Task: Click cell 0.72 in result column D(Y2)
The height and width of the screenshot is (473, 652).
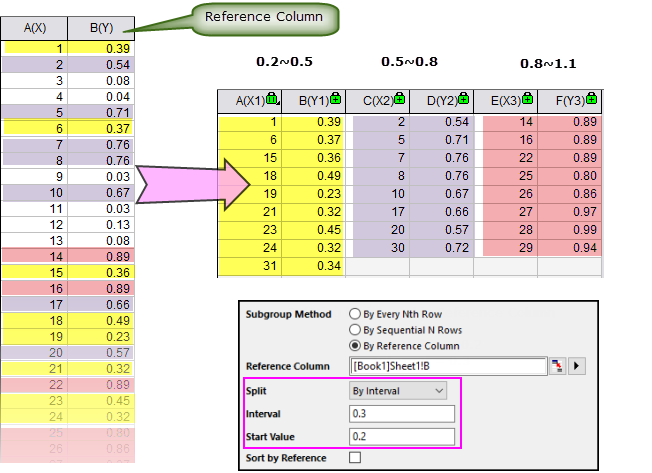Action: pos(442,248)
